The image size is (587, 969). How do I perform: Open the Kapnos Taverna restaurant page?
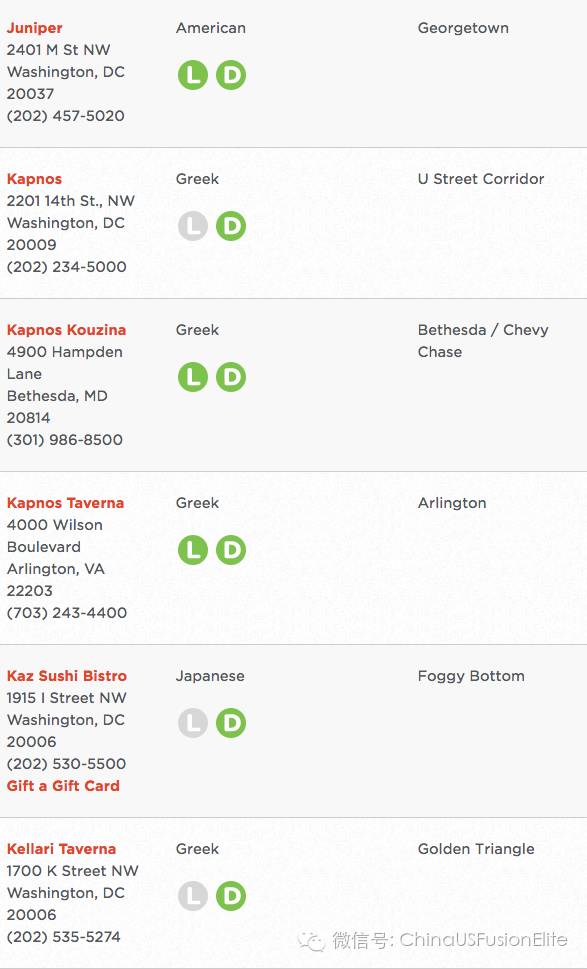coord(65,502)
